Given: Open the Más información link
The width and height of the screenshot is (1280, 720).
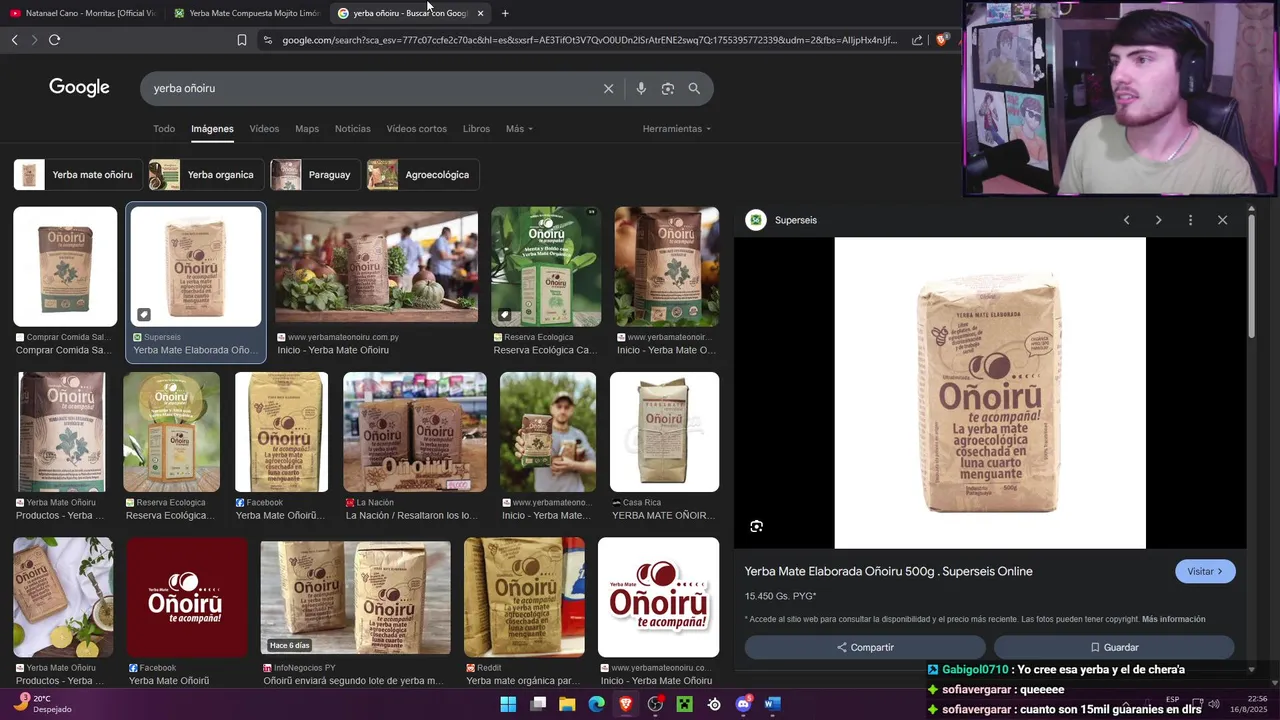Looking at the screenshot, I should 1173,619.
